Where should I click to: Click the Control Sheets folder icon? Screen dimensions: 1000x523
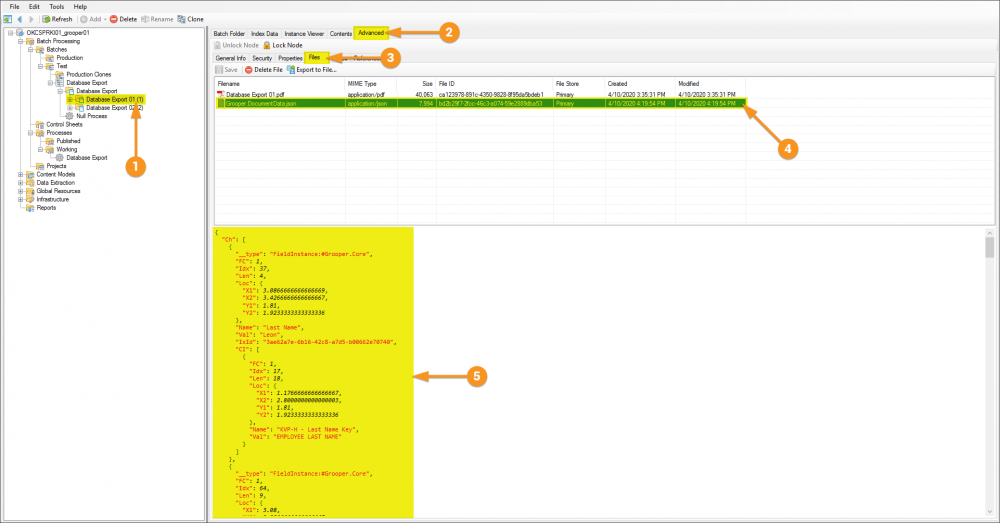tap(40, 124)
